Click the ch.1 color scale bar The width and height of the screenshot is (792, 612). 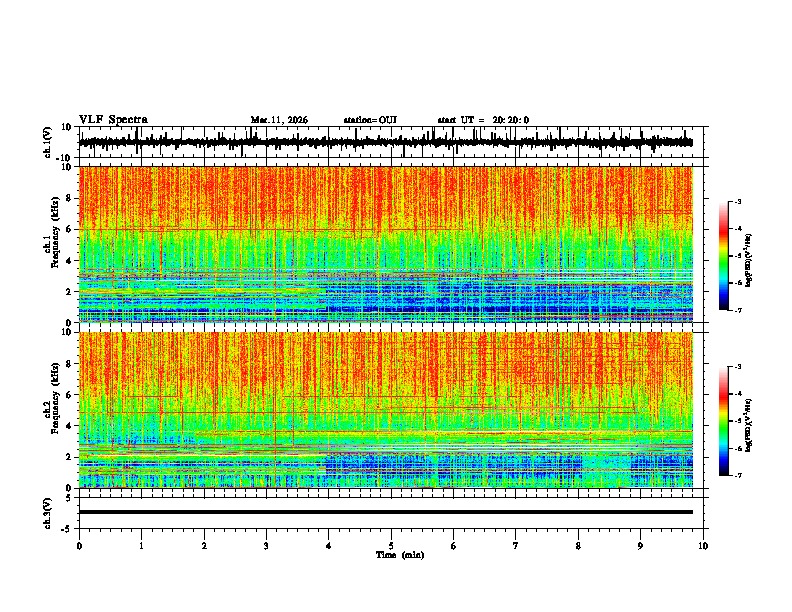tap(723, 256)
